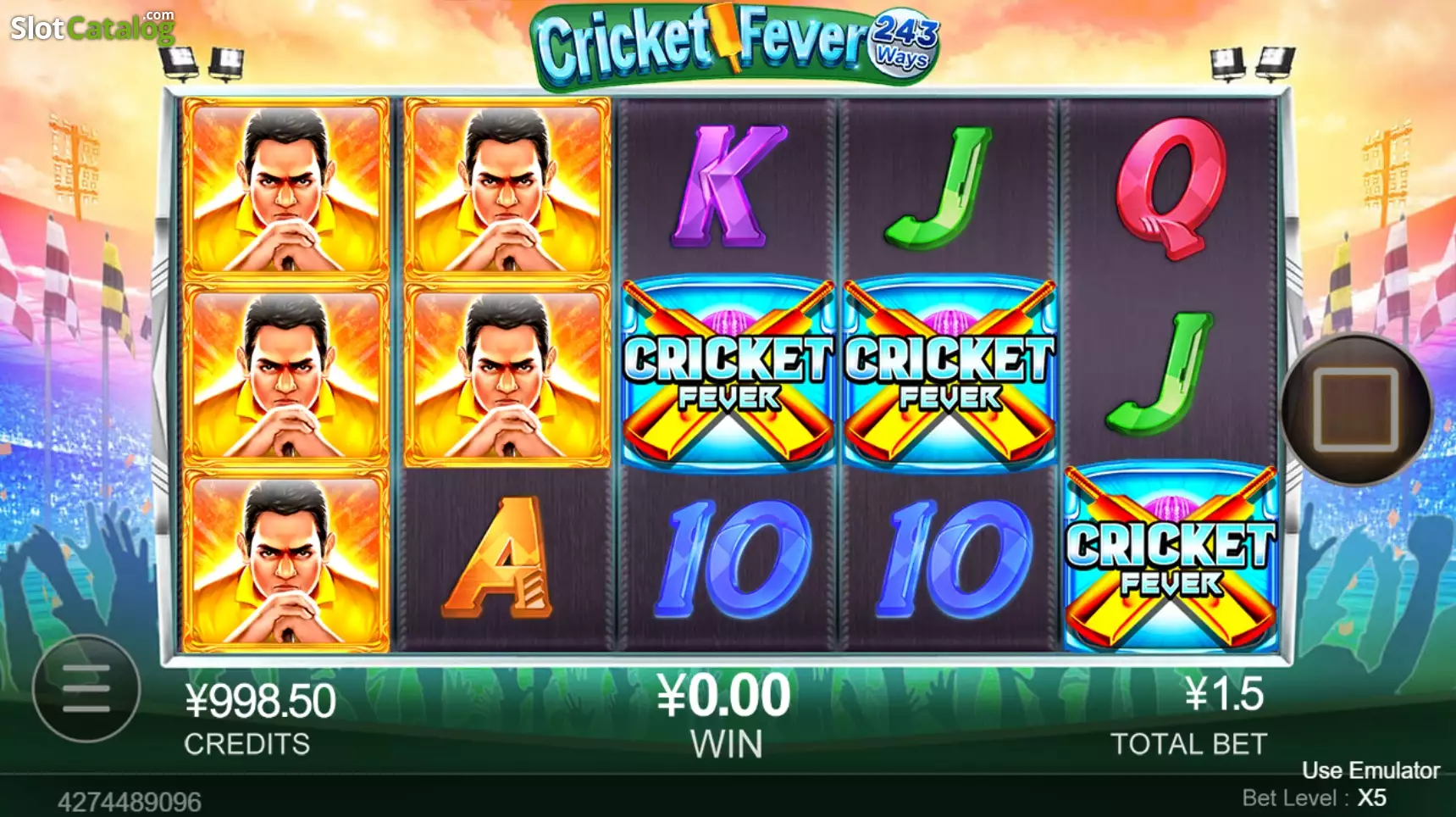The width and height of the screenshot is (1456, 817).
Task: Click Cricket Fever scatter on the fourth reel
Action: tap(949, 374)
